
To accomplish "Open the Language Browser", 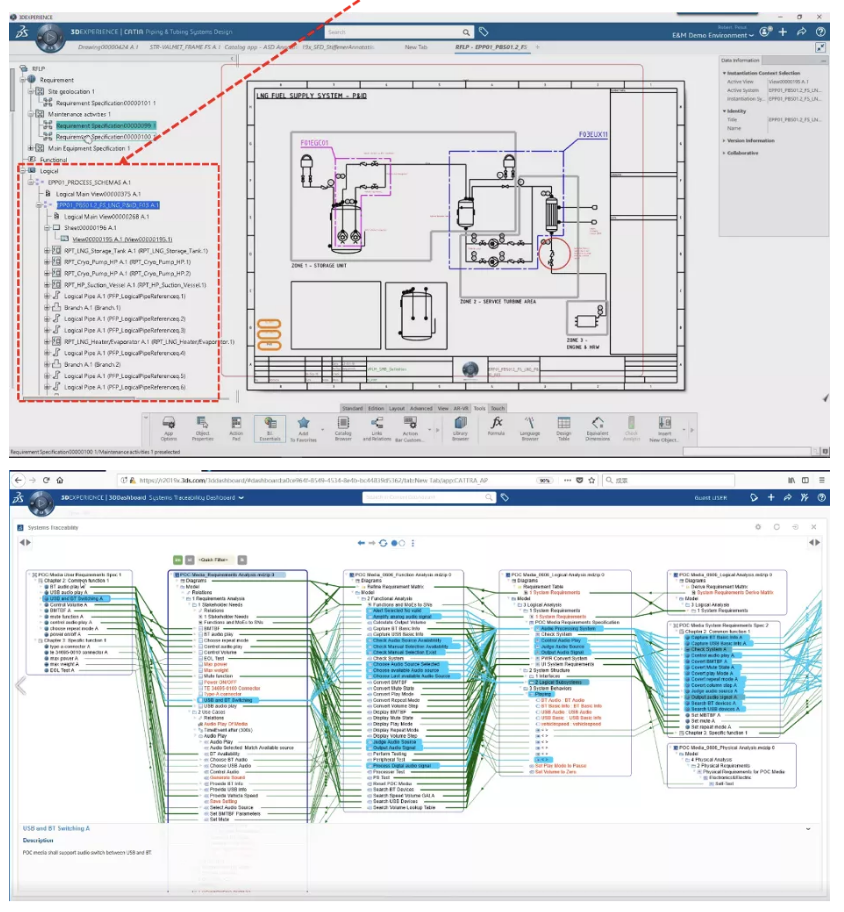I will click(529, 429).
